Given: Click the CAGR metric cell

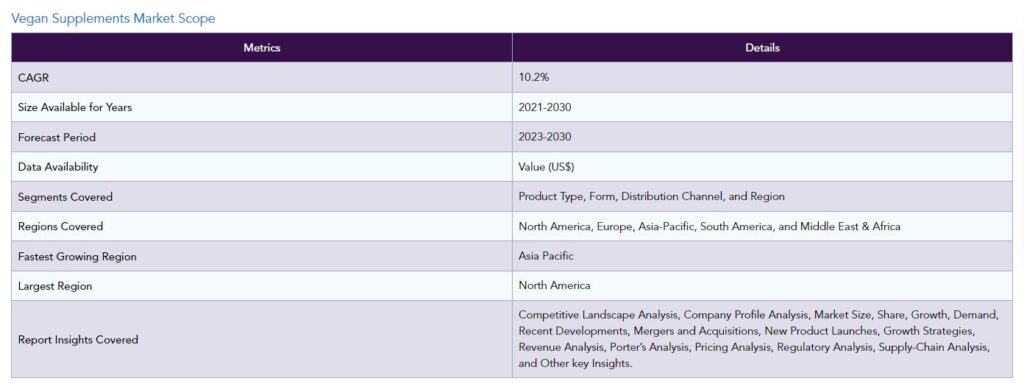Looking at the screenshot, I should [262, 77].
